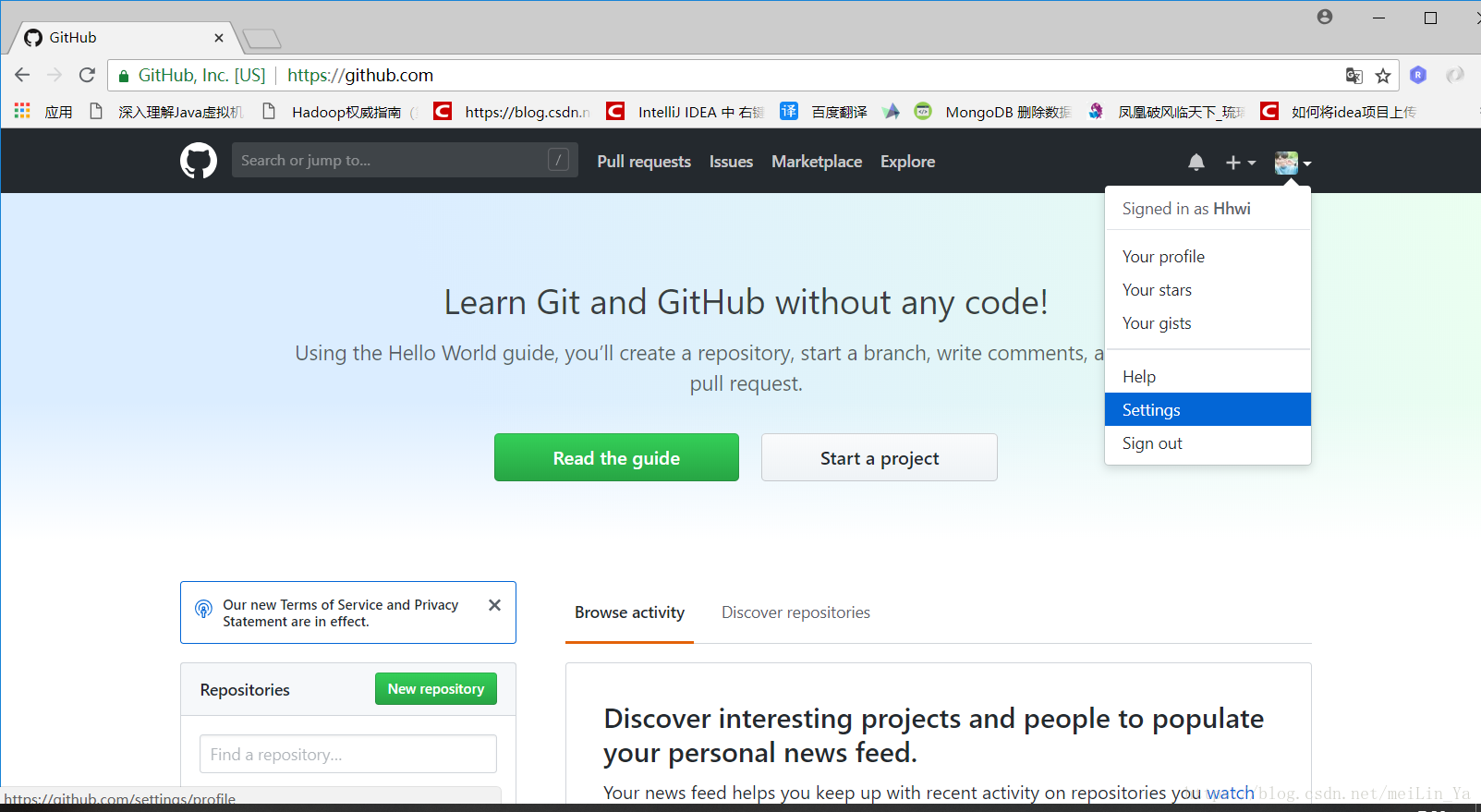Click the Find a repository field

[x=348, y=754]
